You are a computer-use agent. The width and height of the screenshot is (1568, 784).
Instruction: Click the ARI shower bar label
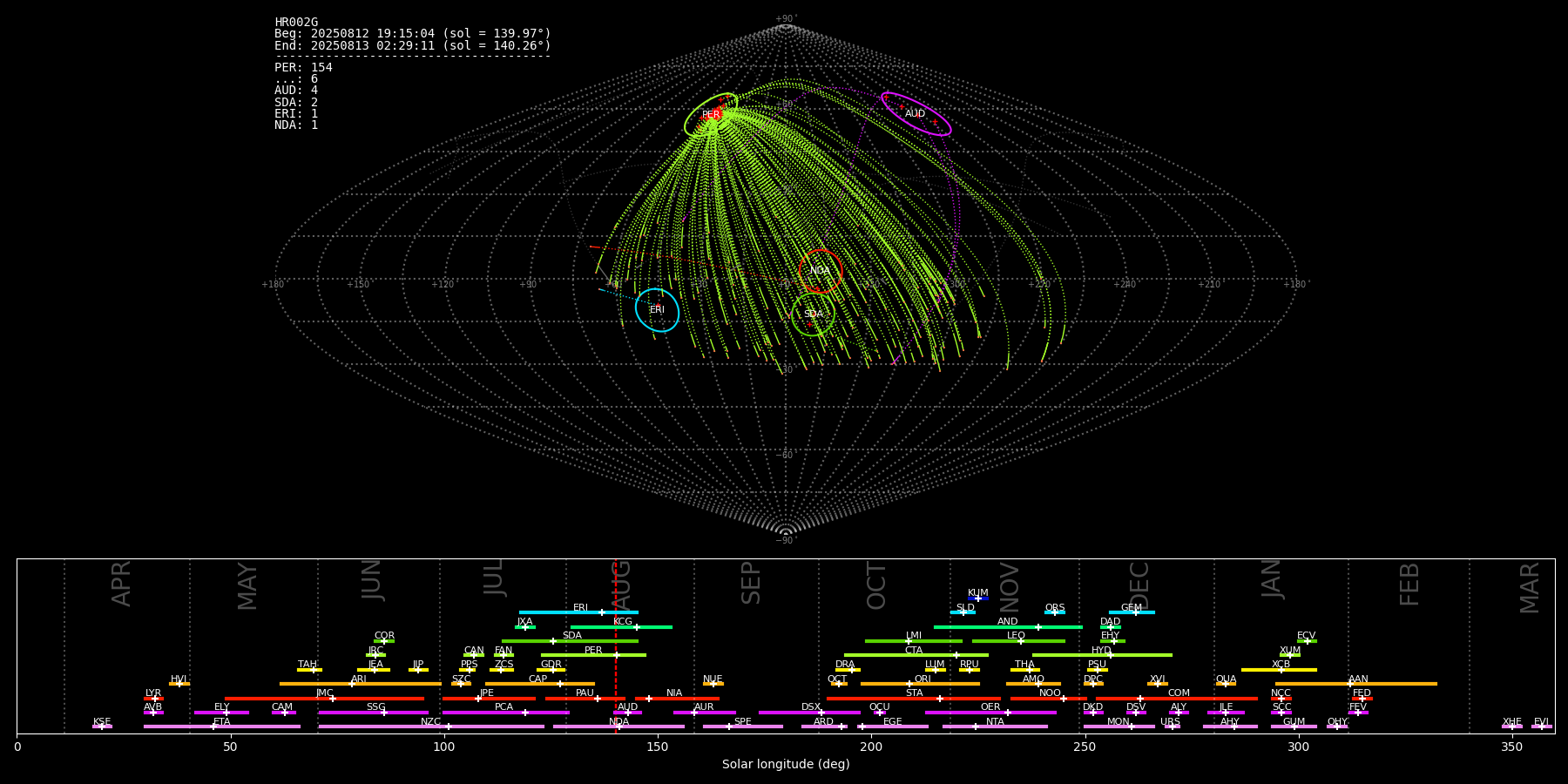(x=359, y=679)
